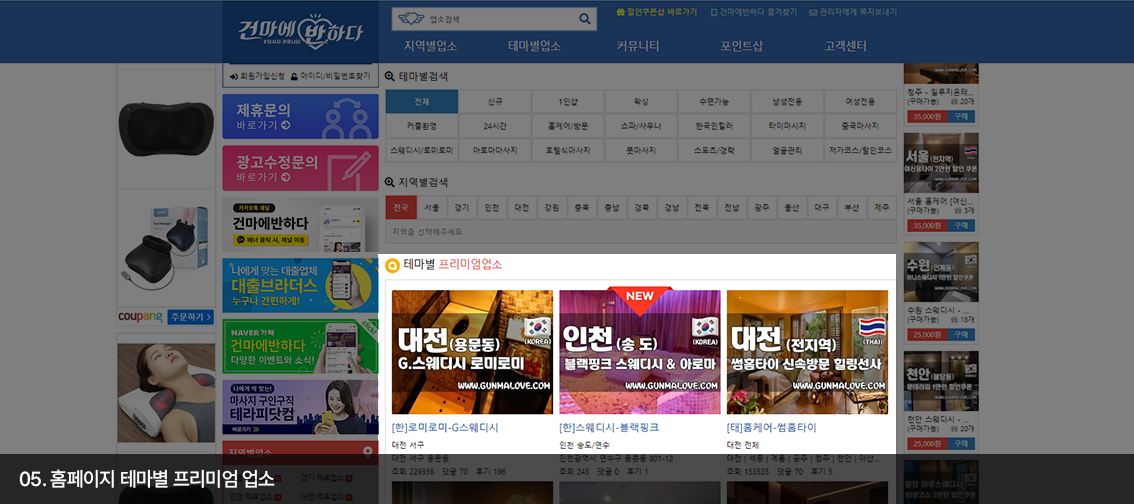
Task: Click the login arrow icon beside 회원가입신청
Action: [x=234, y=76]
